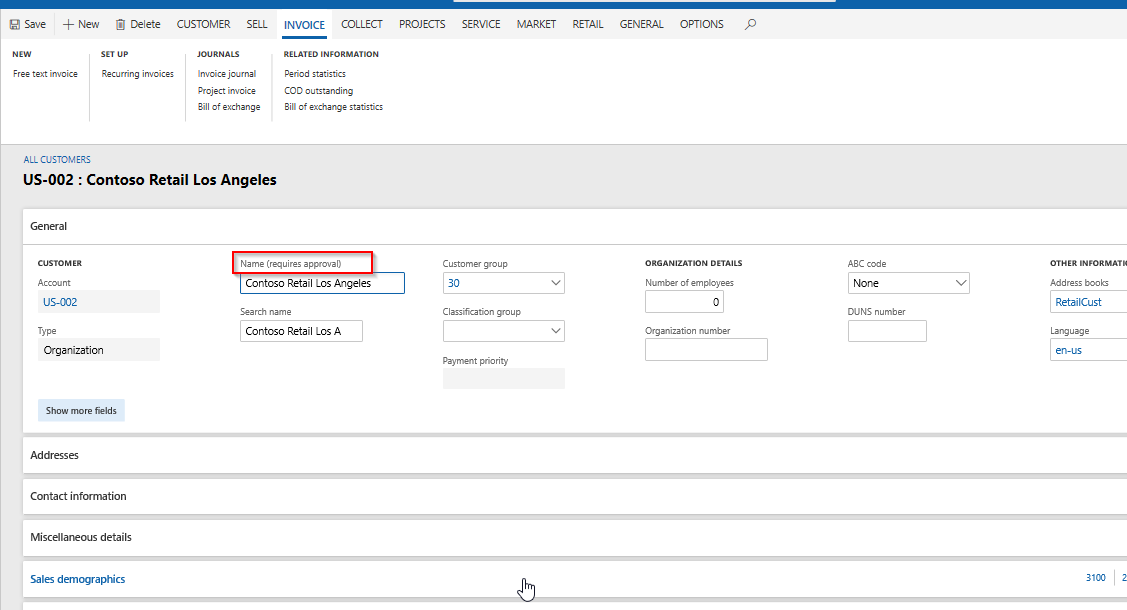Image resolution: width=1127 pixels, height=610 pixels.
Task: Expand the Miscellaneous details section
Action: 79,537
